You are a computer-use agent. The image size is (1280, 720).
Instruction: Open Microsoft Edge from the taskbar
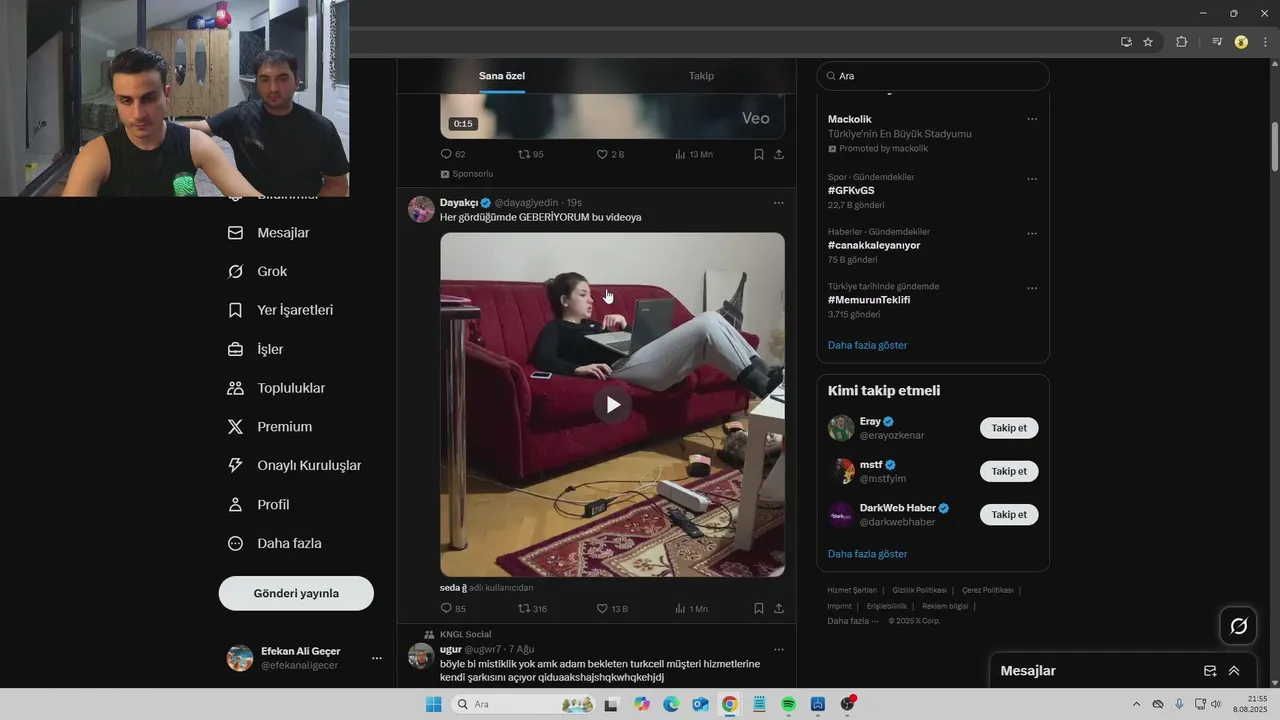[671, 704]
